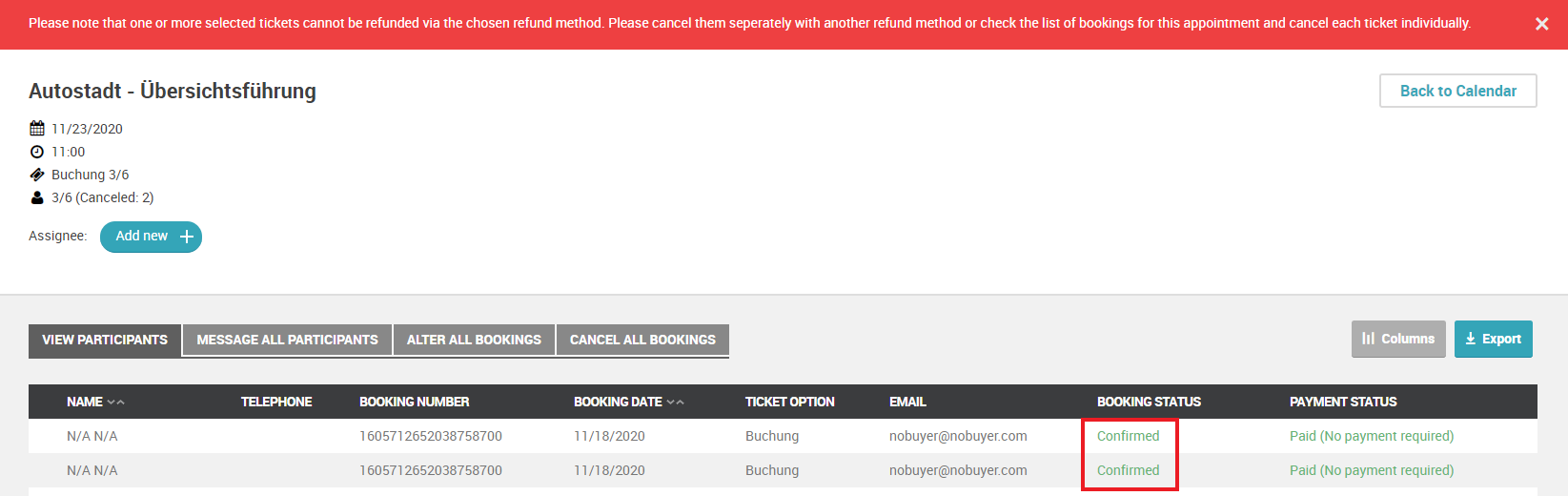Add a new assignee
1568x496 pixels.
pos(151,237)
